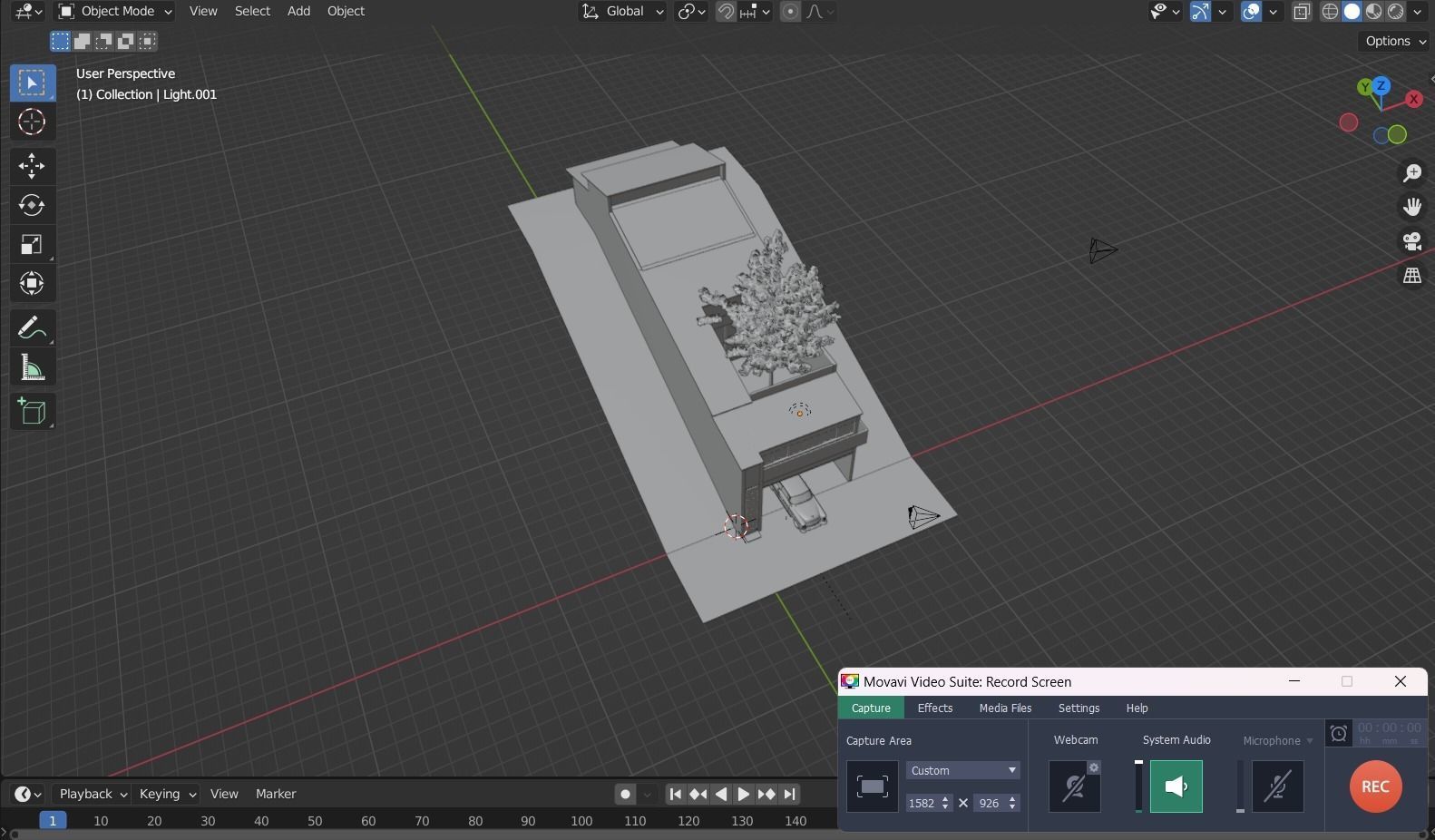Select the Measure tool

point(32,367)
